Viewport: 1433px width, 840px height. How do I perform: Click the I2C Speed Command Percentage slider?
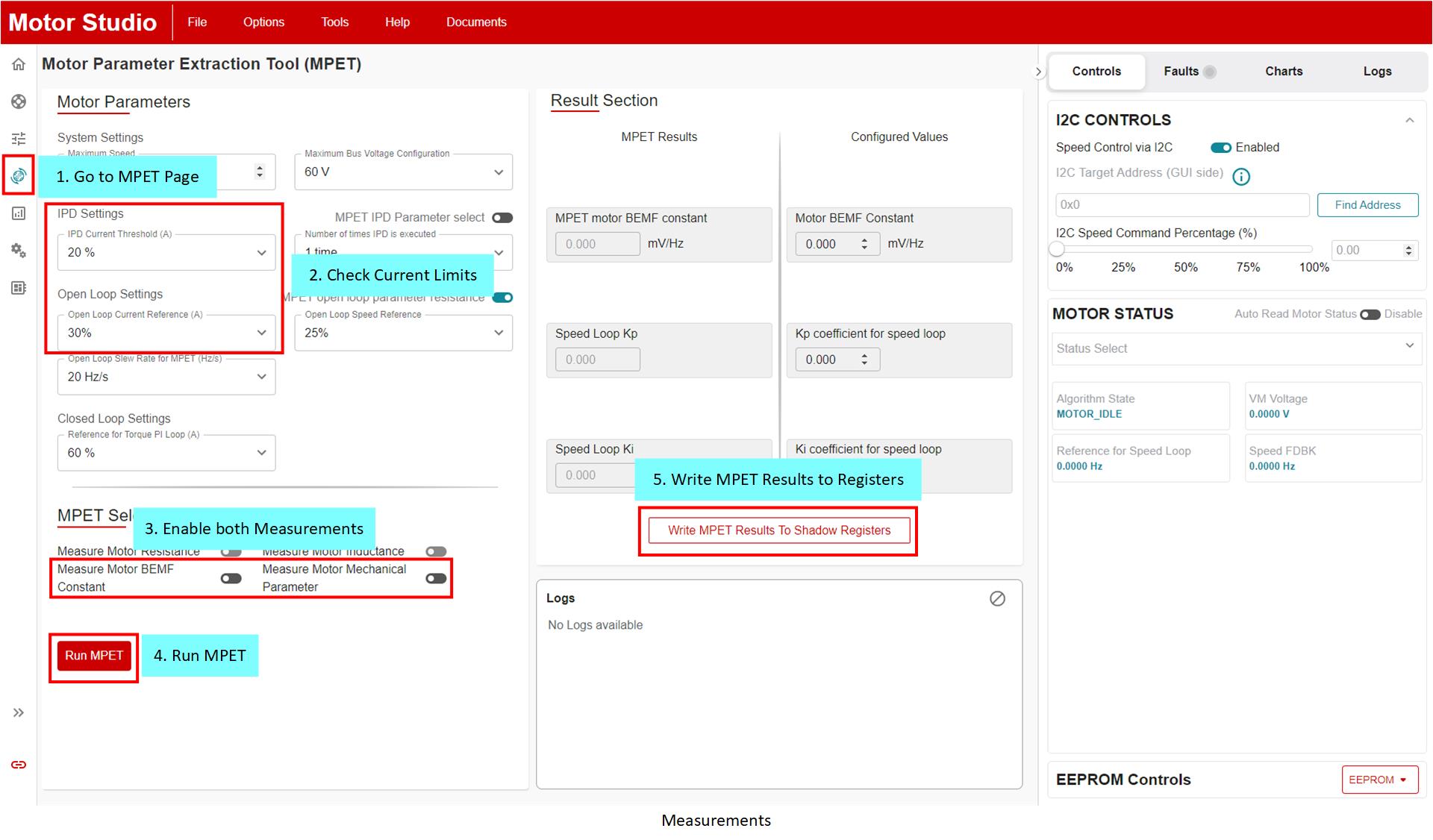(1184, 249)
